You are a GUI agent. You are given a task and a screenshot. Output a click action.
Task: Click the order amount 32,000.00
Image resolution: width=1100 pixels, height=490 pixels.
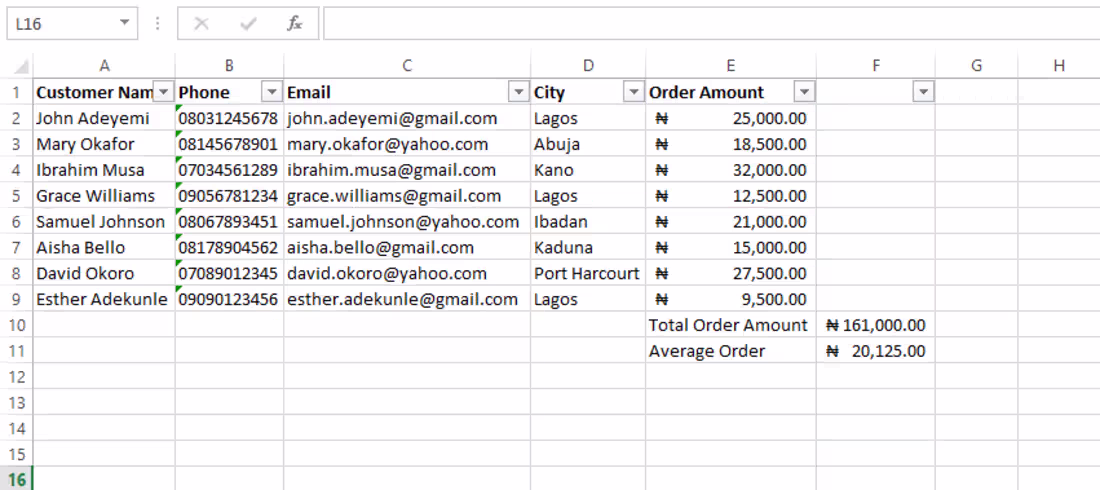(731, 170)
